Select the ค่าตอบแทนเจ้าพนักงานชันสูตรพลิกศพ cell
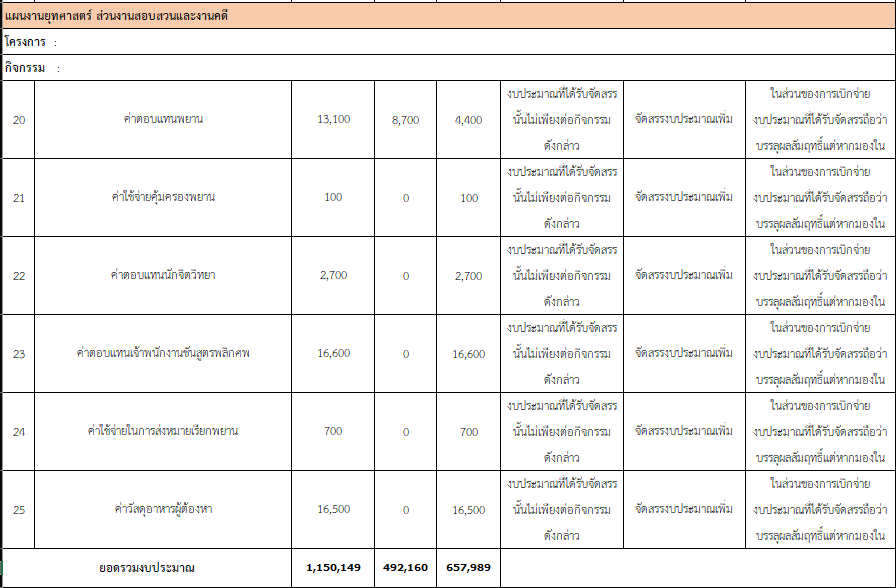This screenshot has height=588, width=896. pyautogui.click(x=163, y=354)
